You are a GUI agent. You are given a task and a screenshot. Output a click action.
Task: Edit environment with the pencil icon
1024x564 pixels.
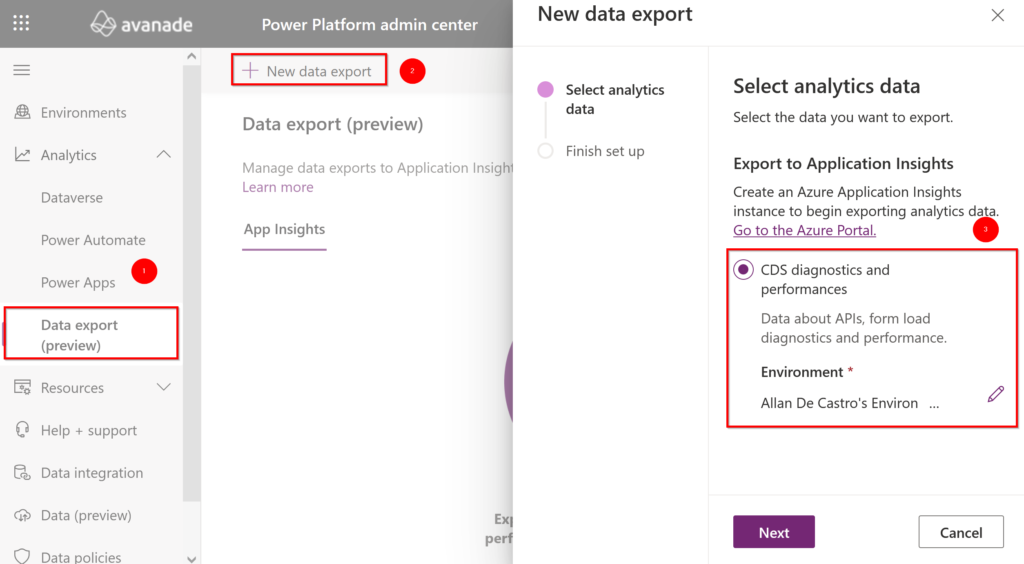pyautogui.click(x=995, y=394)
